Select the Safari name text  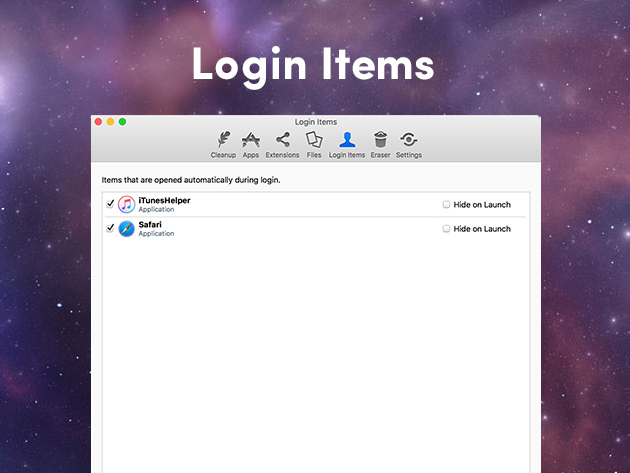[150, 224]
